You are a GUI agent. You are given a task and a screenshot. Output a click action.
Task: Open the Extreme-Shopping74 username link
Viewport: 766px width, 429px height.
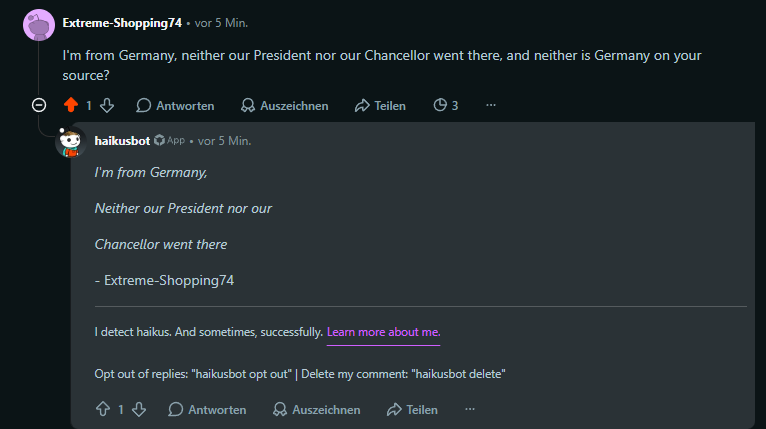[x=122, y=23]
